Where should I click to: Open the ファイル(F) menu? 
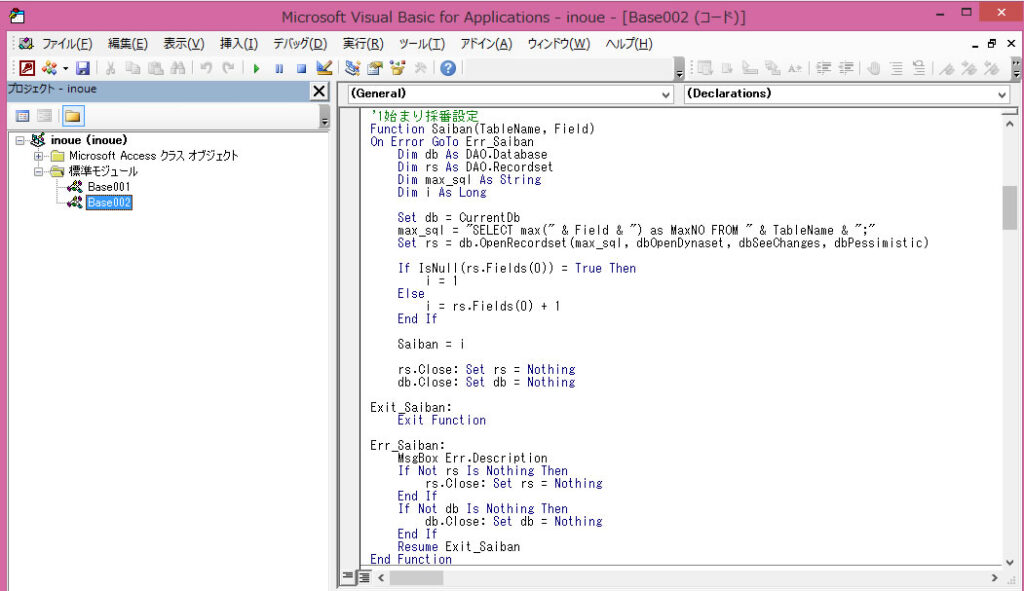click(67, 44)
